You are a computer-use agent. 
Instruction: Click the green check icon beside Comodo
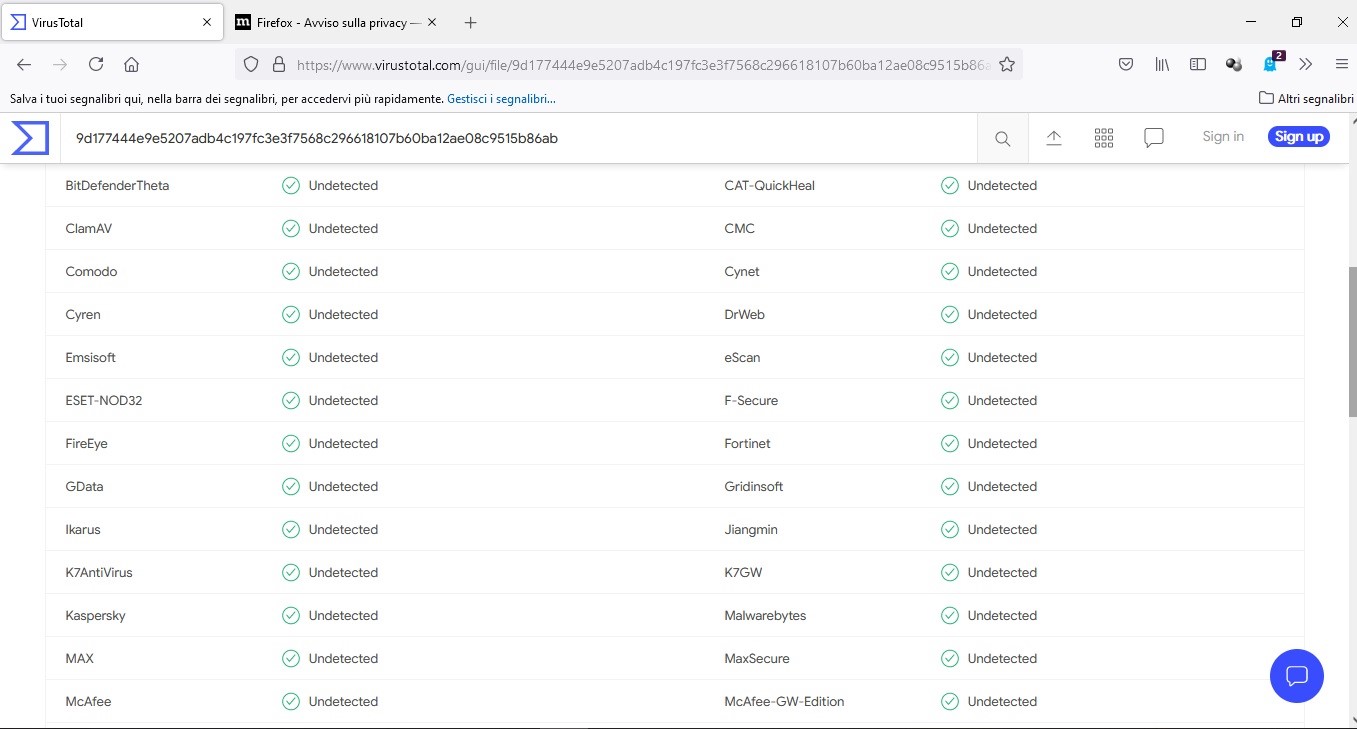tap(291, 272)
